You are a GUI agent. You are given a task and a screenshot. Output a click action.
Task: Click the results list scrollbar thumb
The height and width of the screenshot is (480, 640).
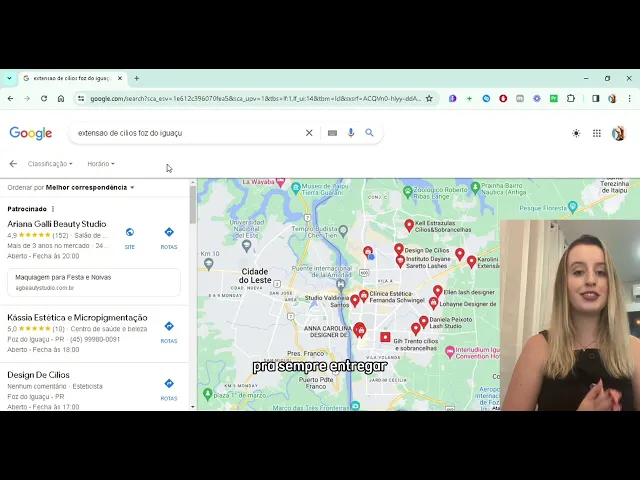(x=193, y=203)
